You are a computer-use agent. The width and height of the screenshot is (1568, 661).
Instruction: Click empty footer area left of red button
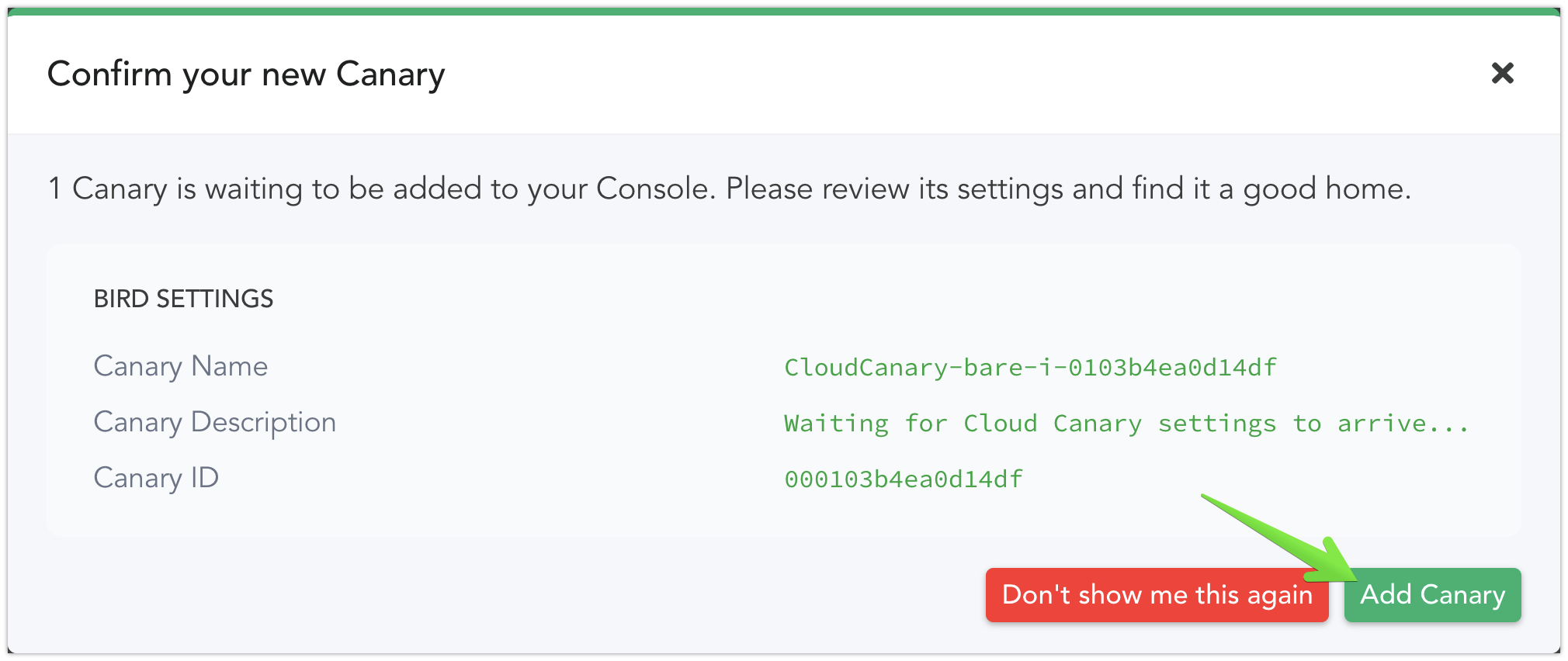point(505,595)
